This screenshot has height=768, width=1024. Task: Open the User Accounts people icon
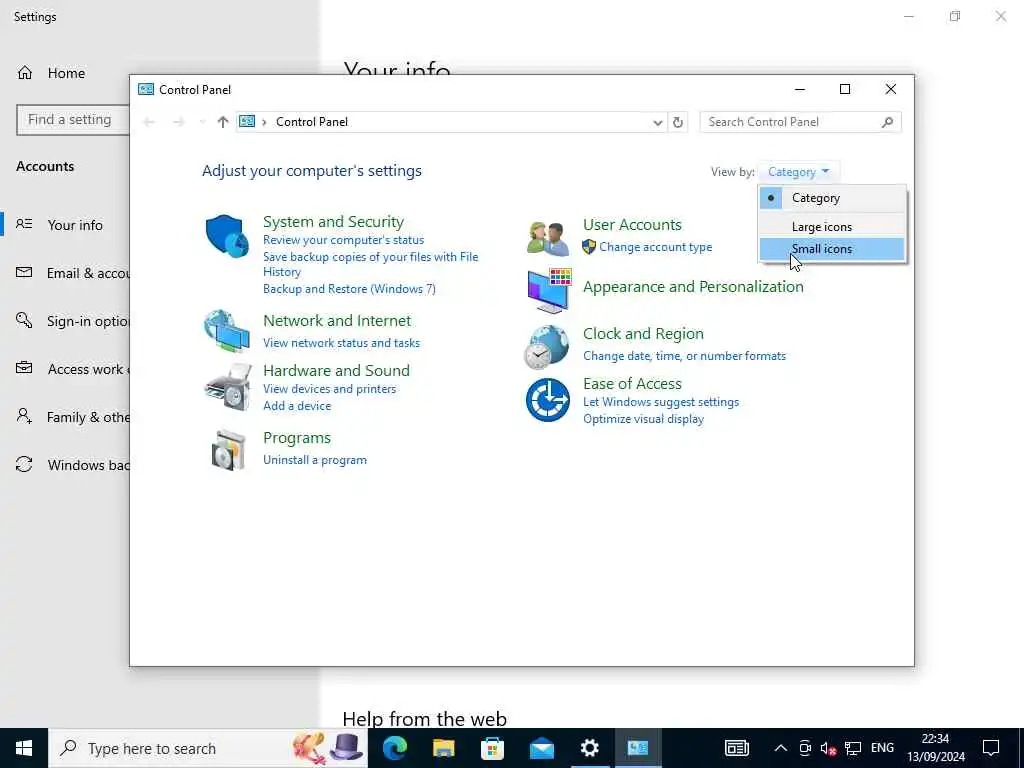coord(547,238)
